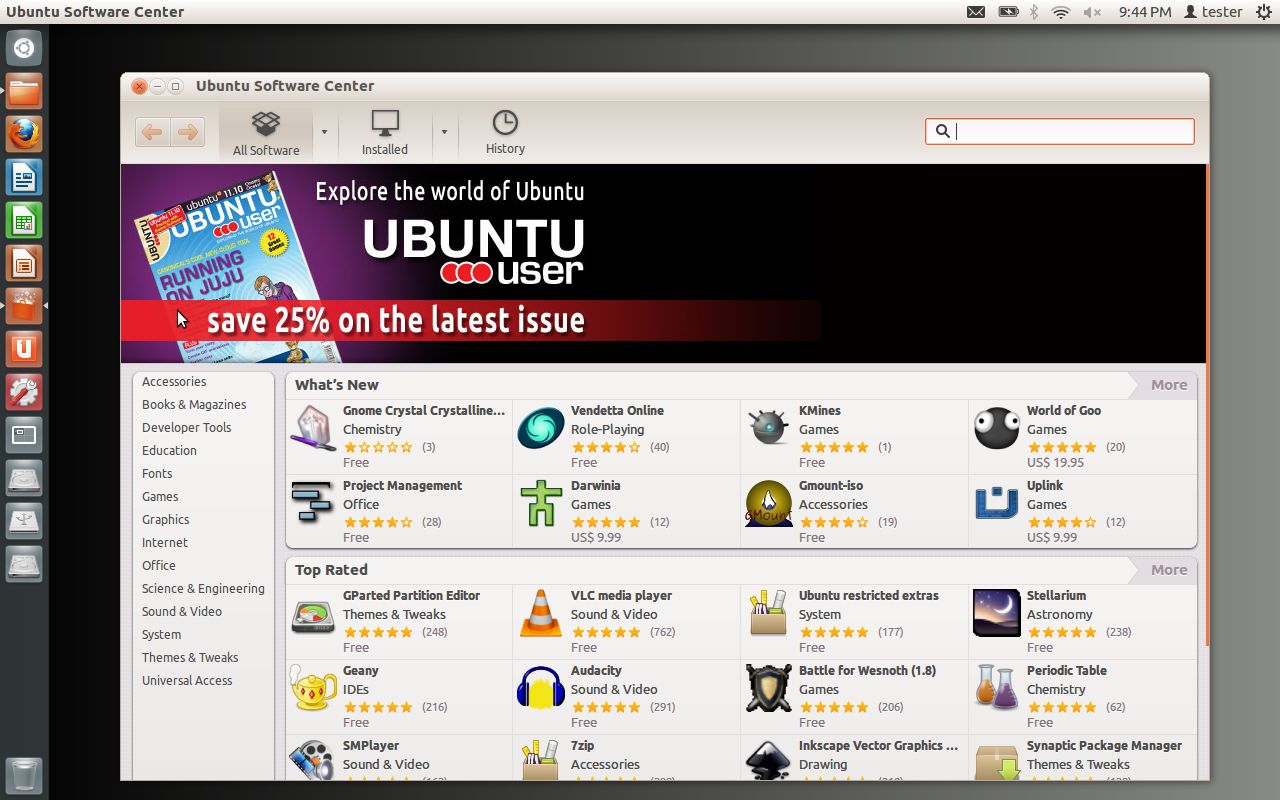The height and width of the screenshot is (800, 1280).
Task: Open the Vendetta Online app icon
Action: pos(541,429)
